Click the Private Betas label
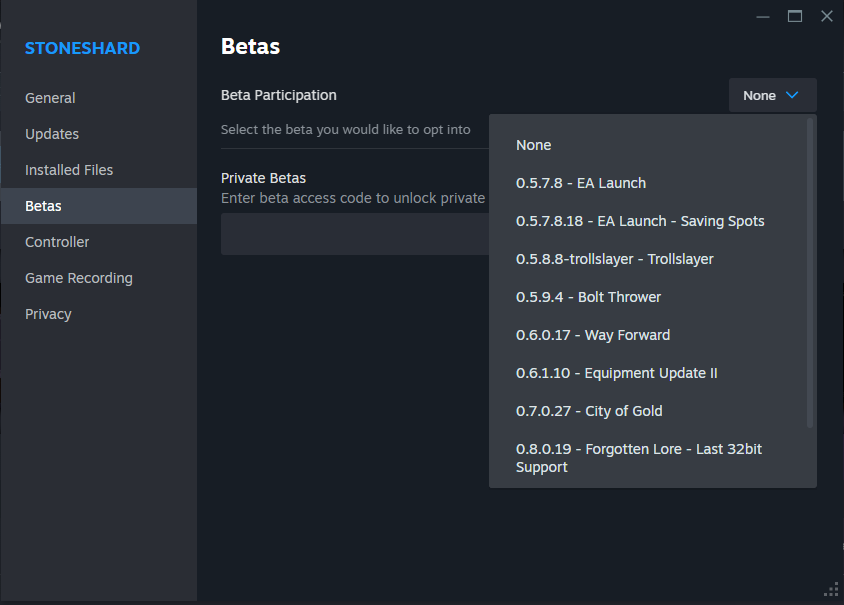 pos(263,178)
